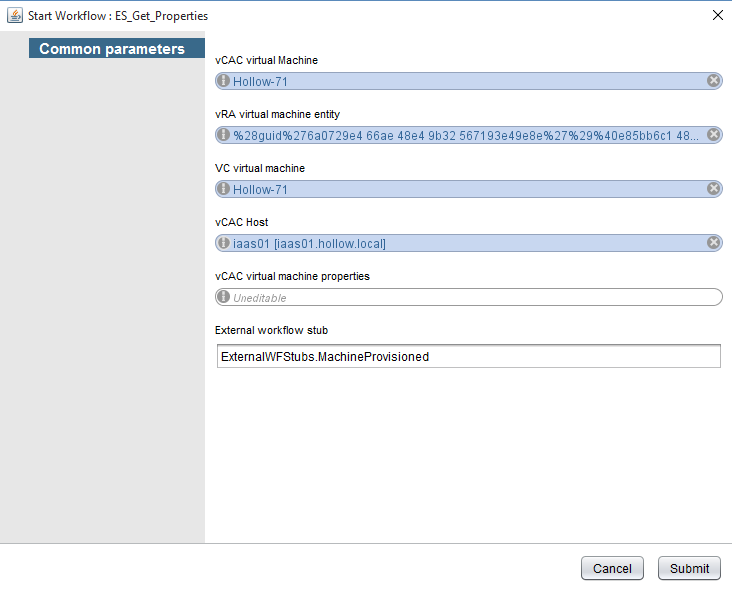Viewport: 732px width, 592px height.
Task: Click info icon in vRA virtual machine entity field
Action: point(224,135)
